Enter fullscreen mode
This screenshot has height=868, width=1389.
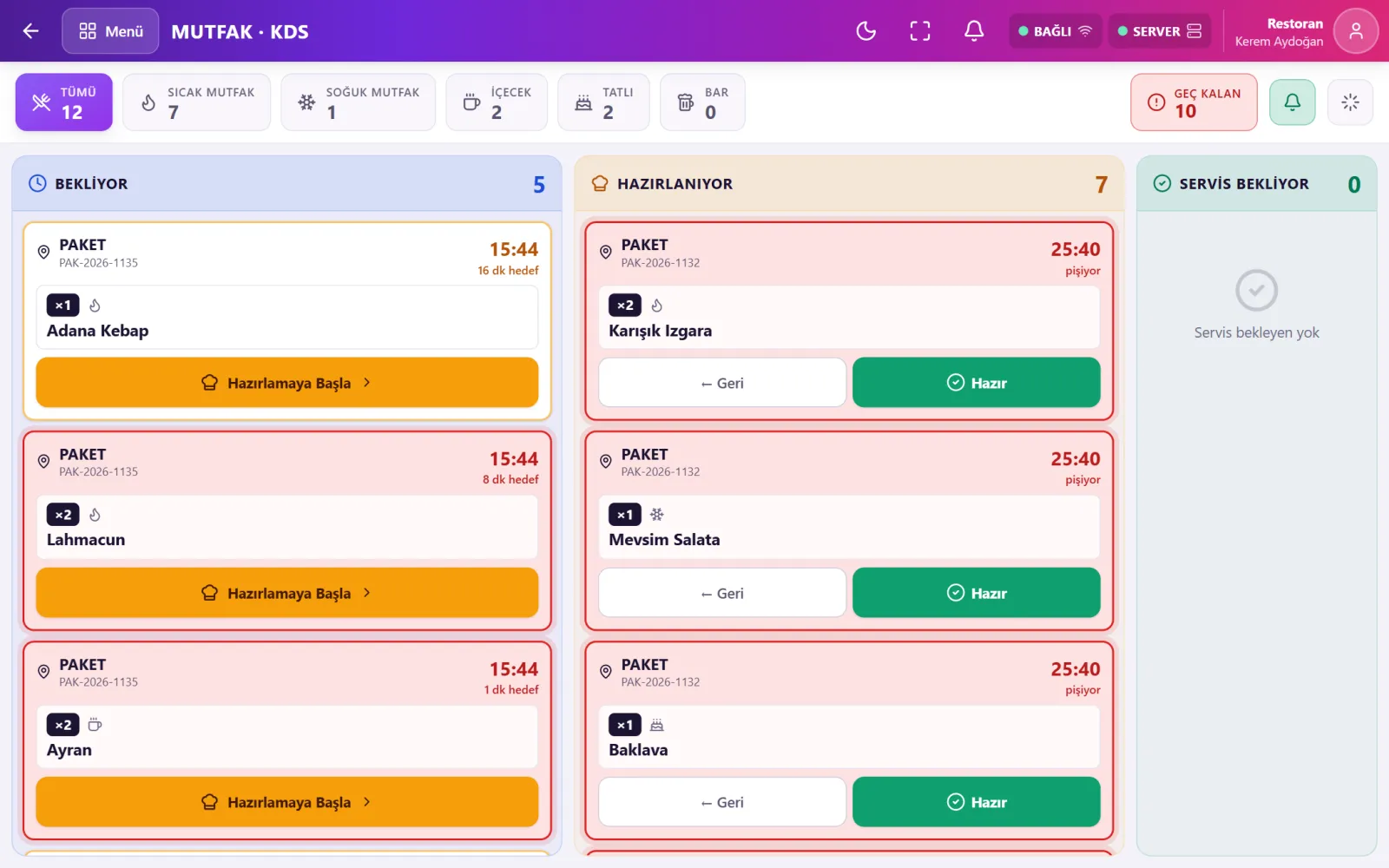(x=920, y=31)
